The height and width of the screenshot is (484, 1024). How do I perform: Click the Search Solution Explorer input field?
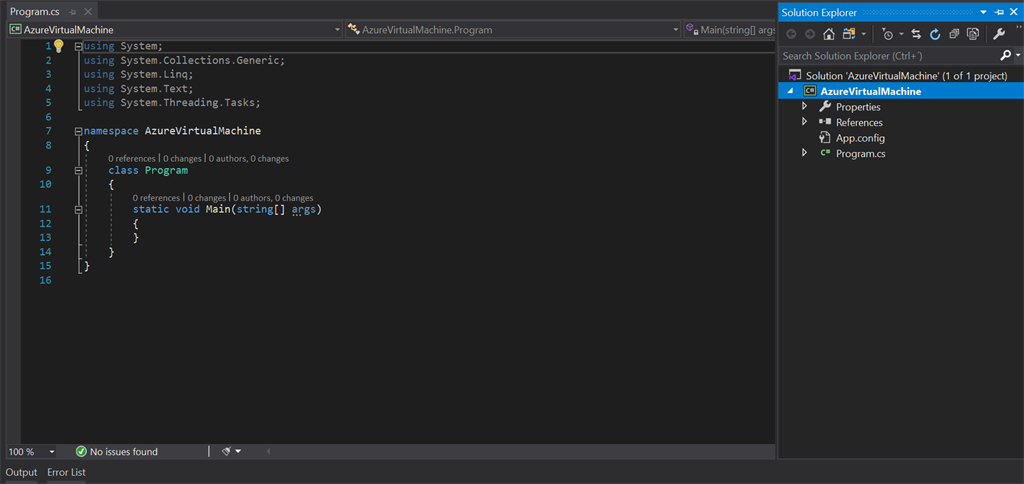889,56
